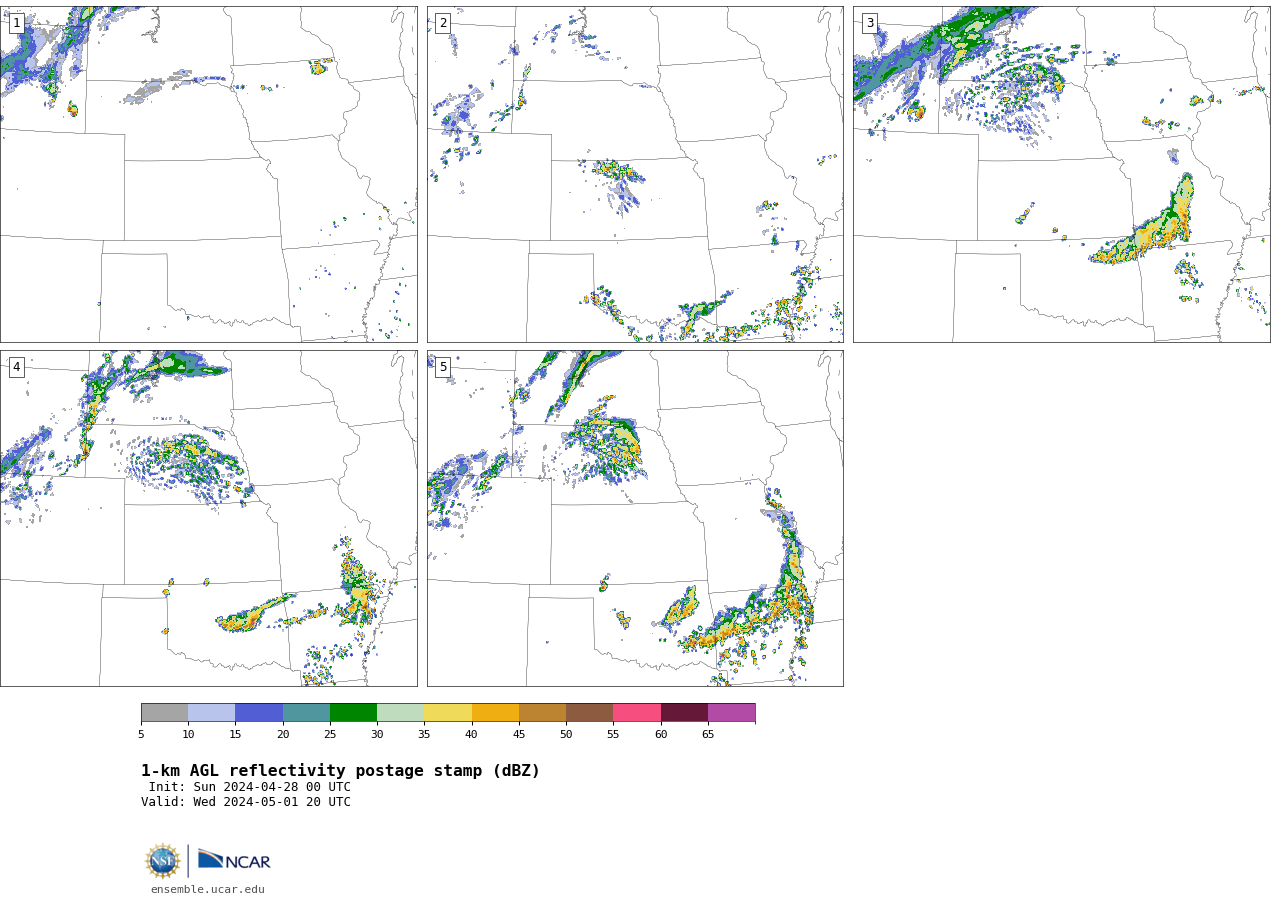Click the colorbar tick label 5
Image resolution: width=1280 pixels, height=901 pixels.
click(x=141, y=735)
